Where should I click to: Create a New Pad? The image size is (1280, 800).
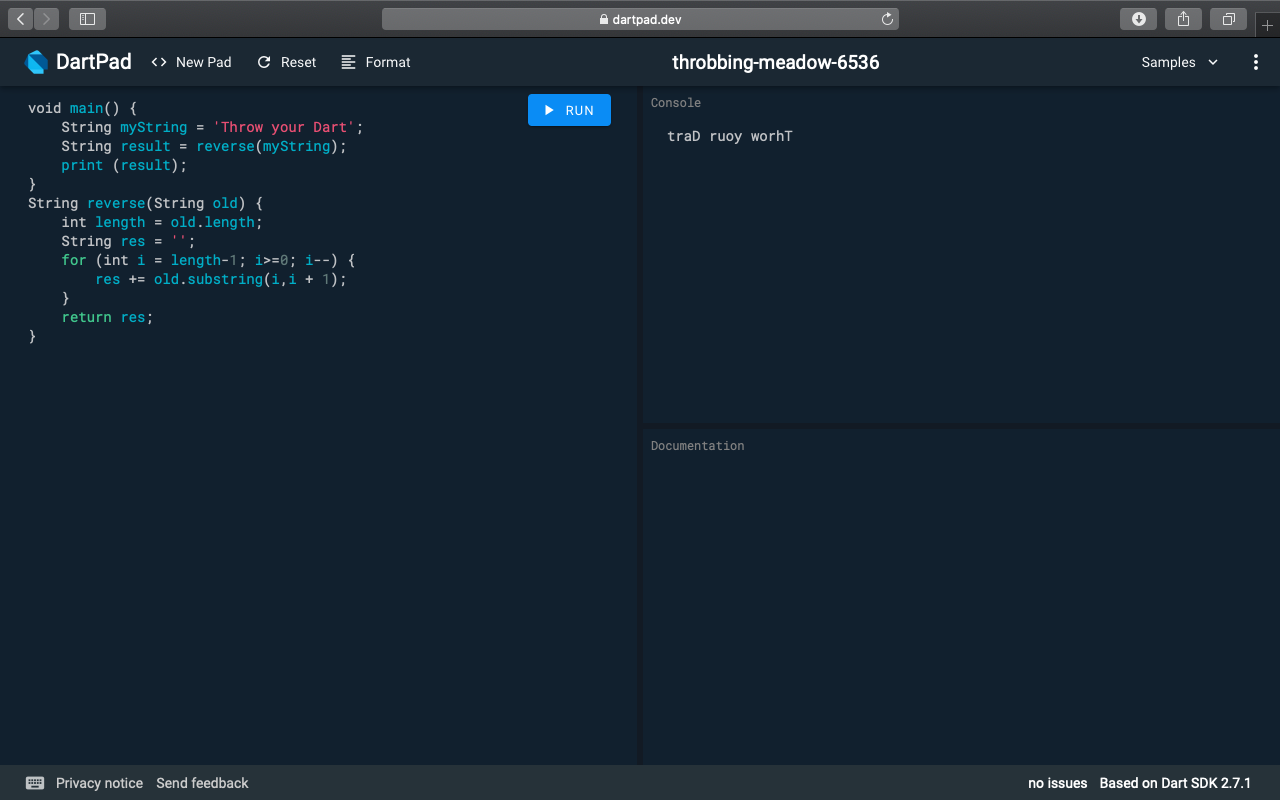pyautogui.click(x=191, y=62)
